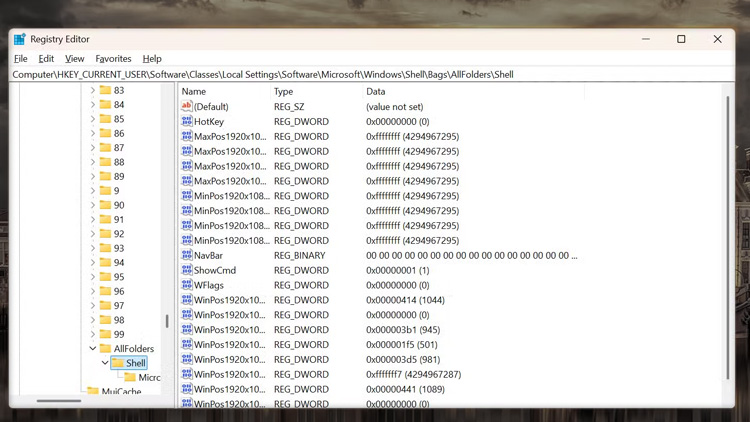Select the Shell key label

click(135, 363)
